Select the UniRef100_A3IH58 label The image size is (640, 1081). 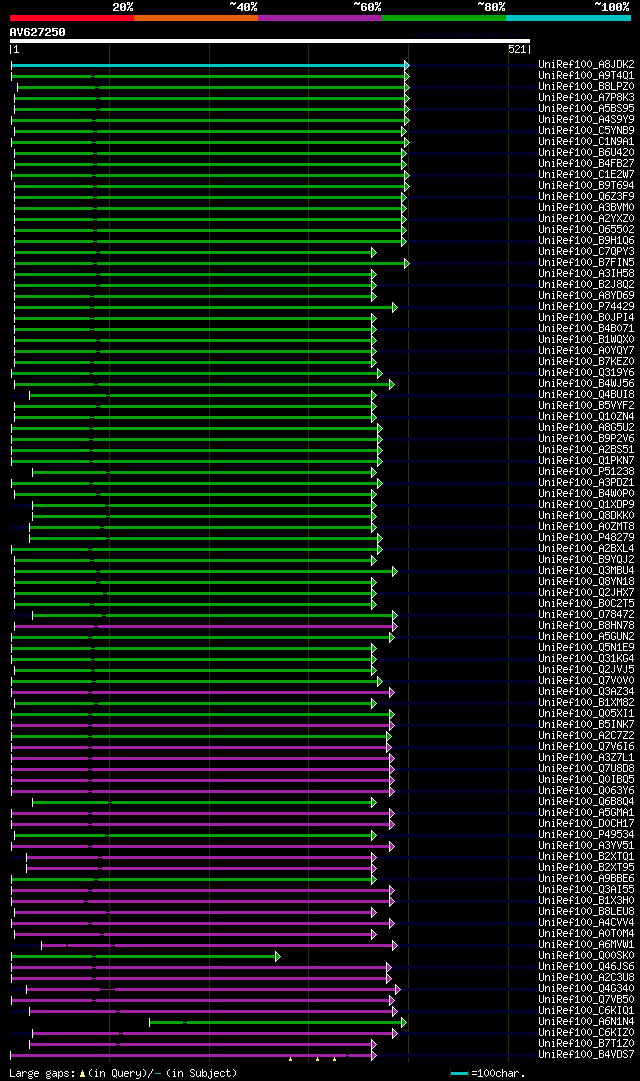click(x=586, y=274)
